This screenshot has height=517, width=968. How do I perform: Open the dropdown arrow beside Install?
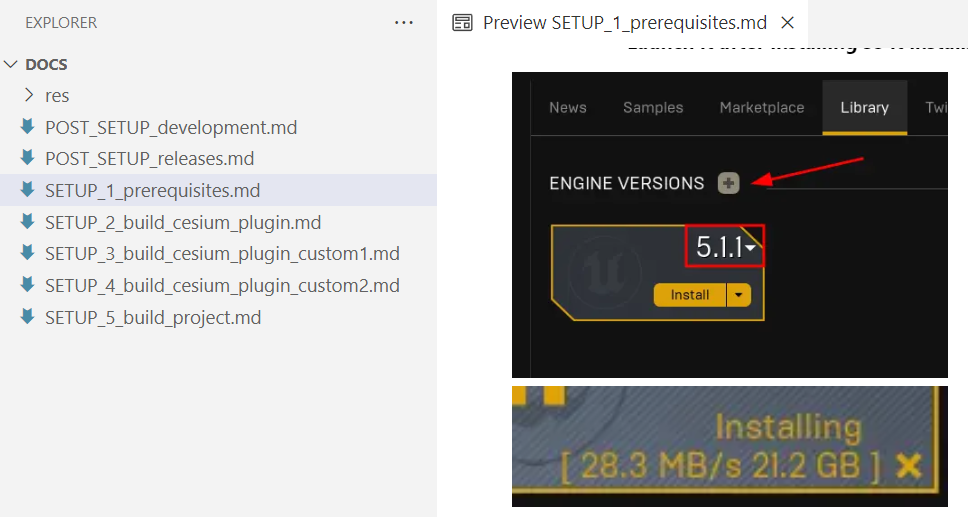(738, 295)
